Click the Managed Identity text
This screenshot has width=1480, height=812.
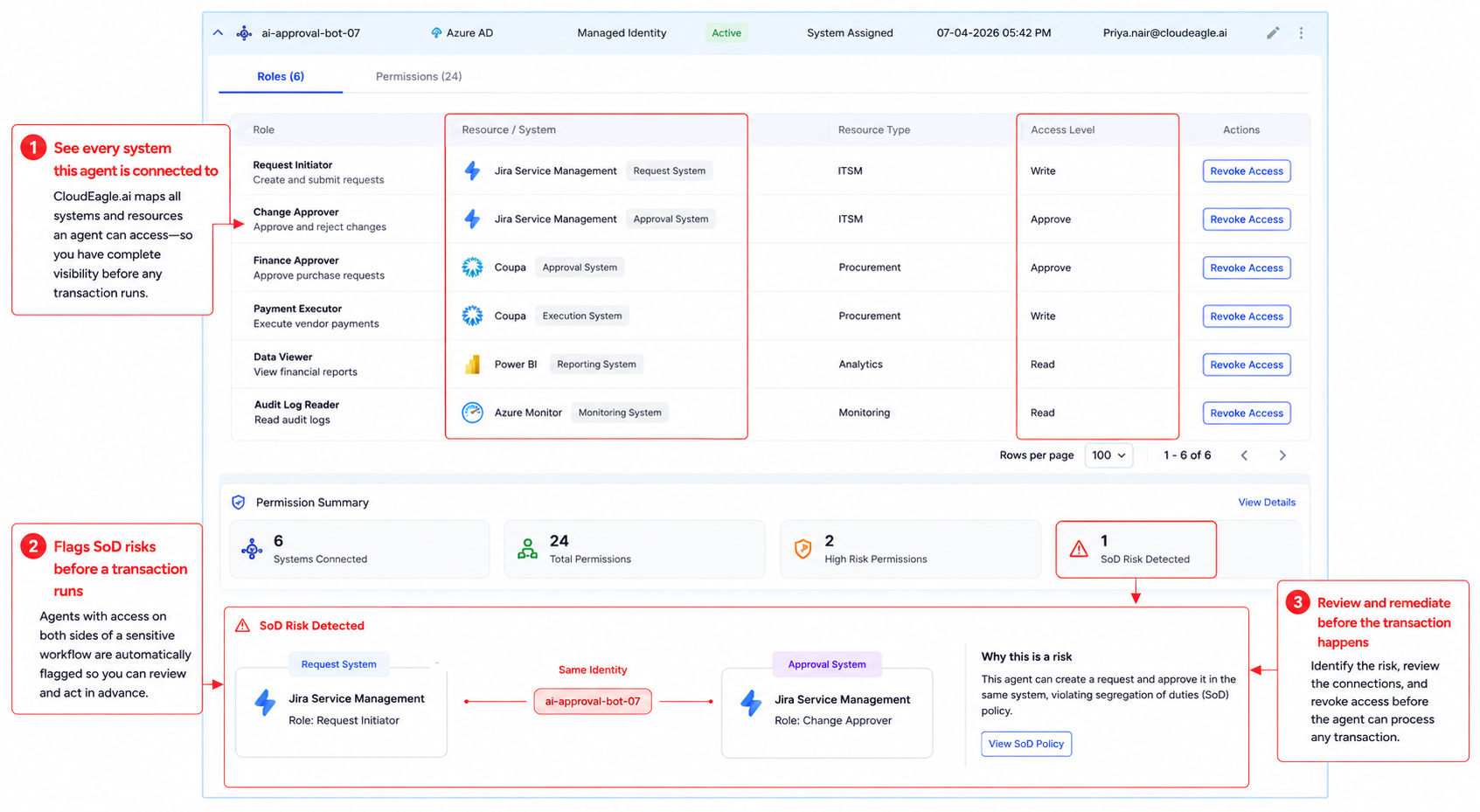tap(622, 33)
